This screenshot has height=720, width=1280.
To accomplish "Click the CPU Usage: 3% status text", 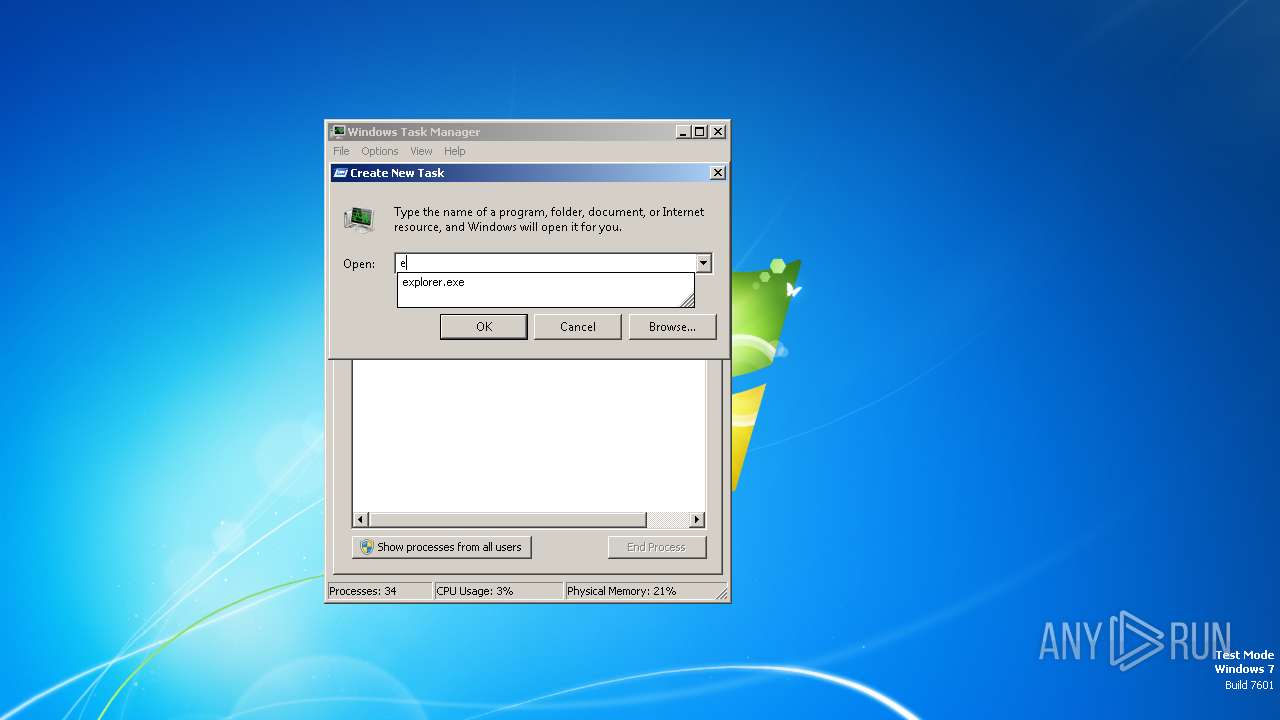I will click(x=475, y=591).
